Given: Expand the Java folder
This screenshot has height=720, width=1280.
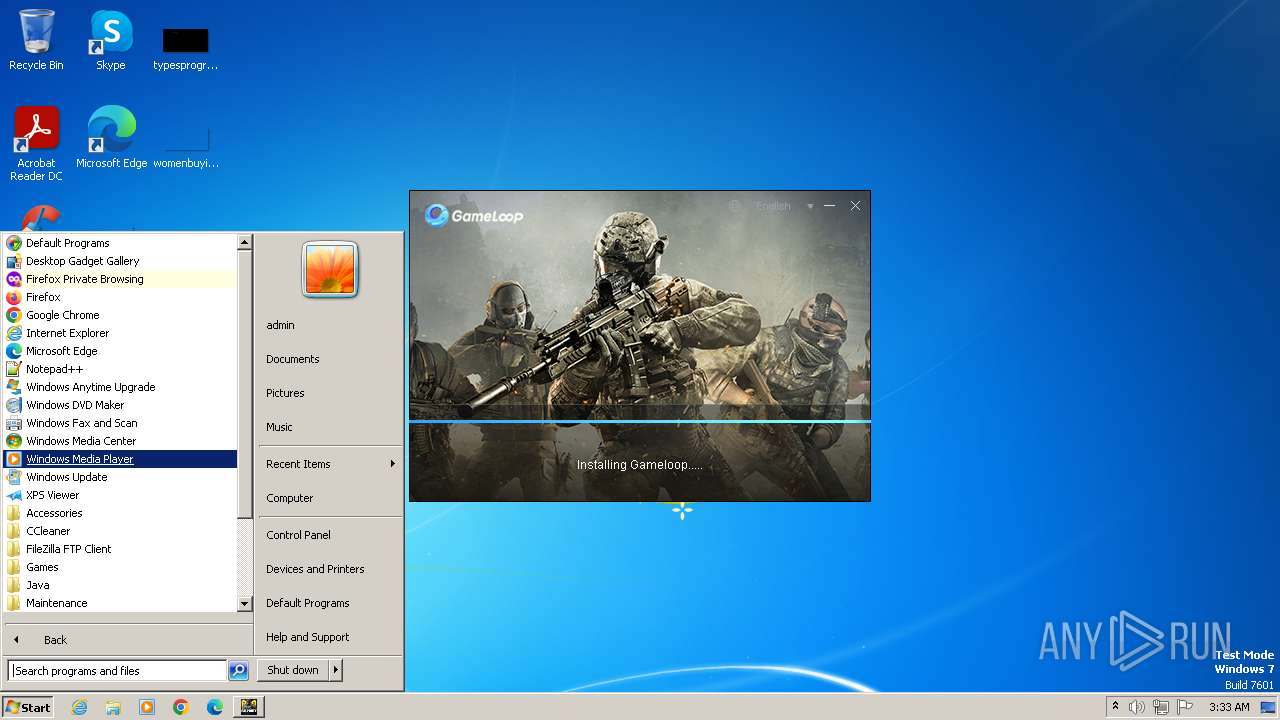Looking at the screenshot, I should coord(120,585).
